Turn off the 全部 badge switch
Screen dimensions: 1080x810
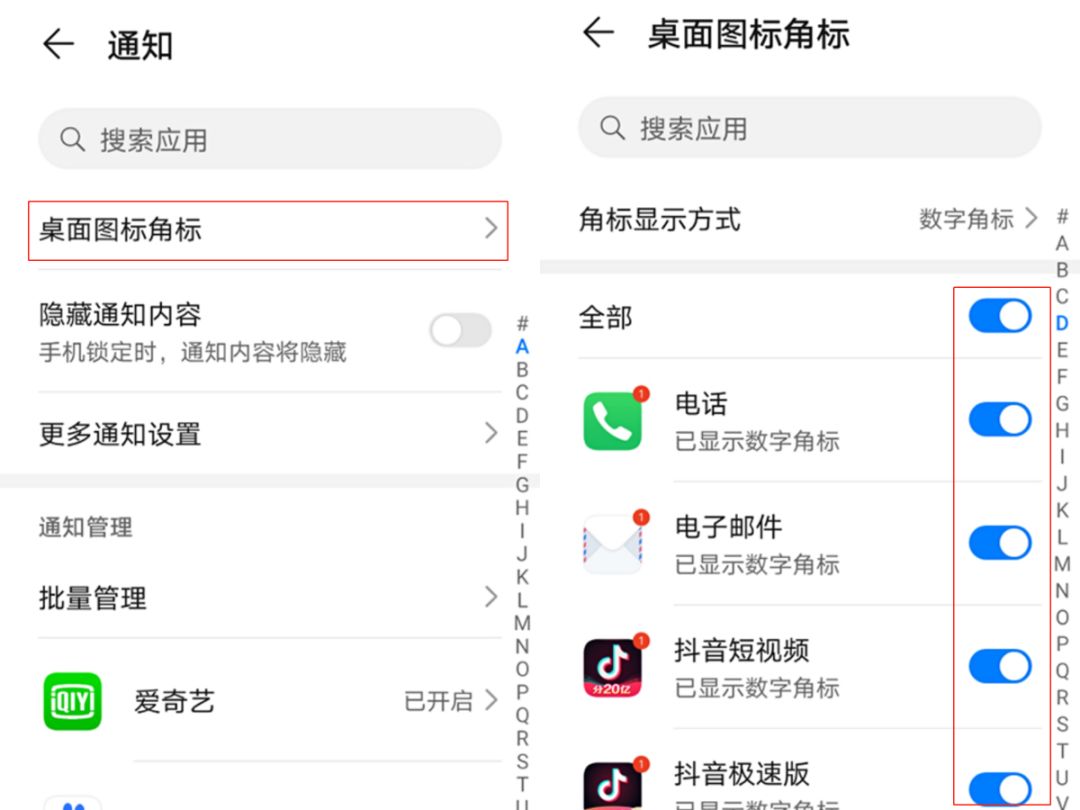click(1000, 316)
